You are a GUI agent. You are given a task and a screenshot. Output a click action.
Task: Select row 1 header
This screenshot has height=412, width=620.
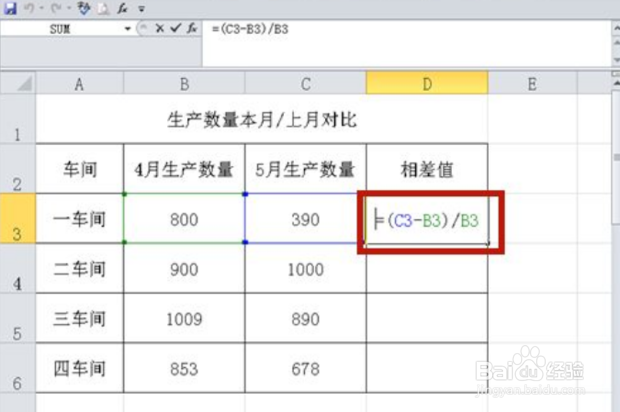click(x=18, y=119)
